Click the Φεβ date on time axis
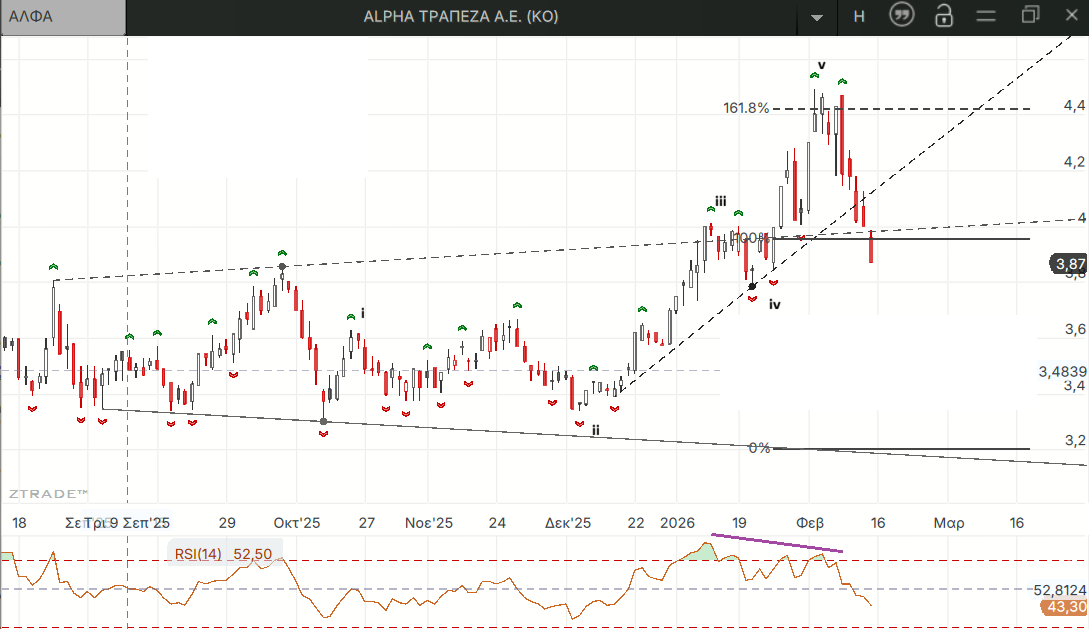 pos(810,523)
